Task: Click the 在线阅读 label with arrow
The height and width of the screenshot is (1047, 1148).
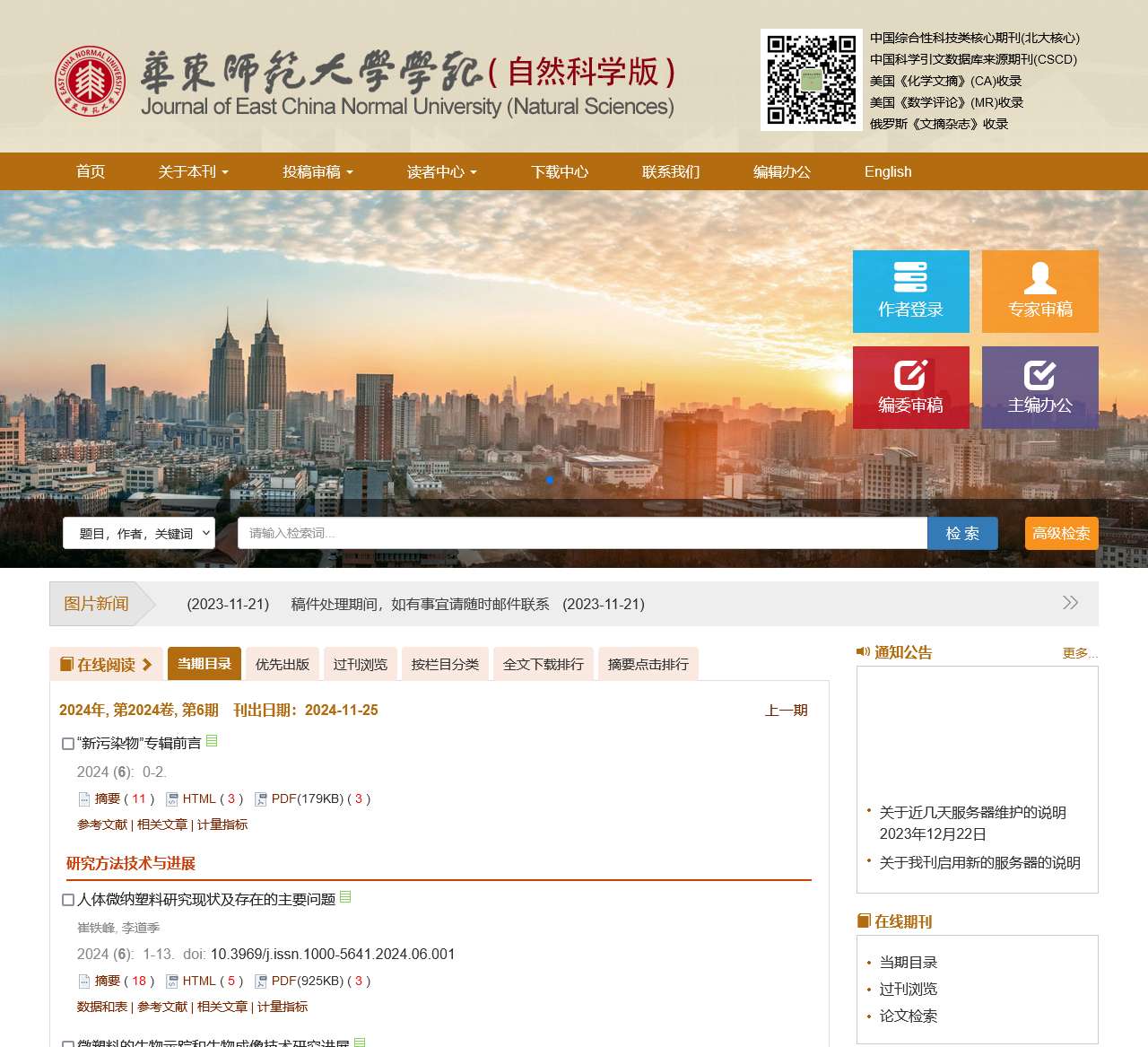Action: click(x=106, y=664)
